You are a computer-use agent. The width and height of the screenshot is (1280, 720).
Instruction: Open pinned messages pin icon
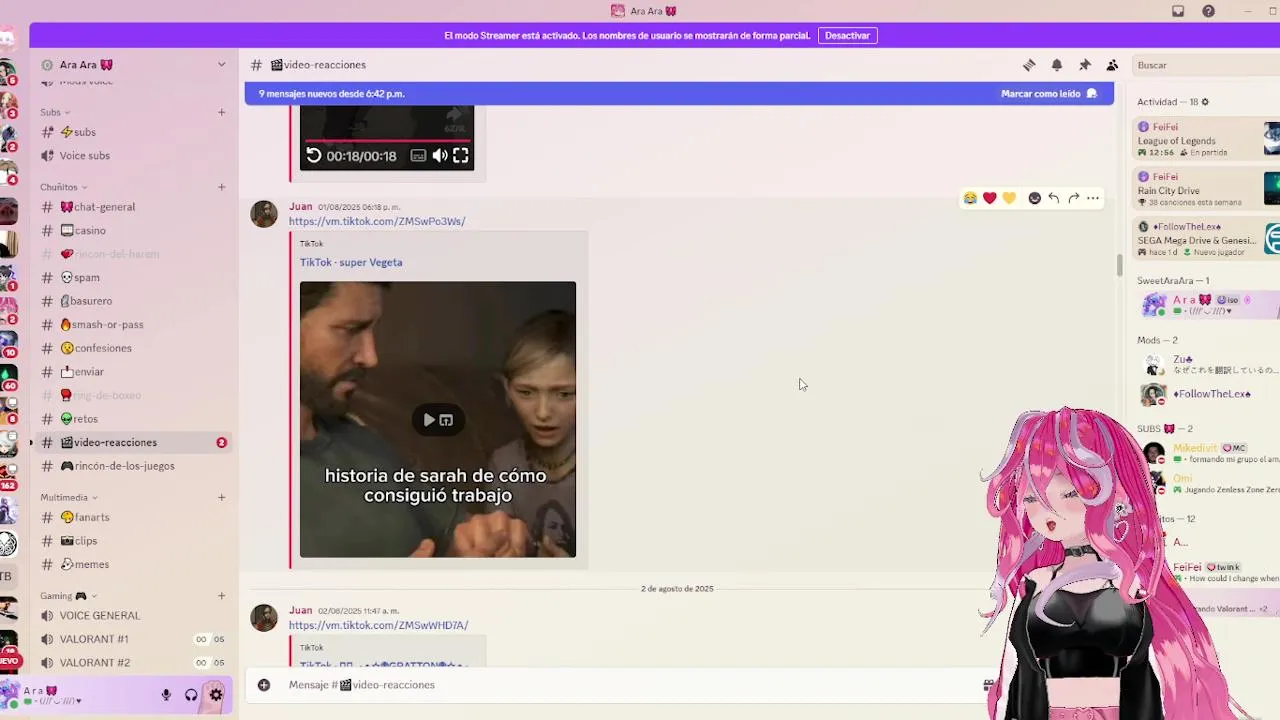pos(1085,65)
